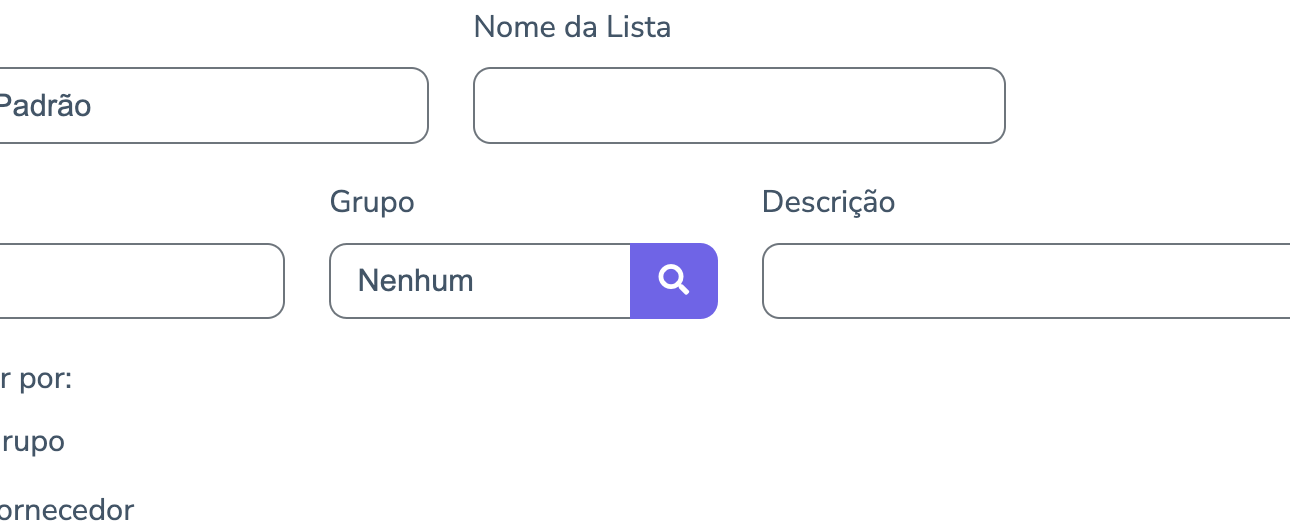
Task: Click the Nenhum text inside Grupo
Action: coord(416,281)
